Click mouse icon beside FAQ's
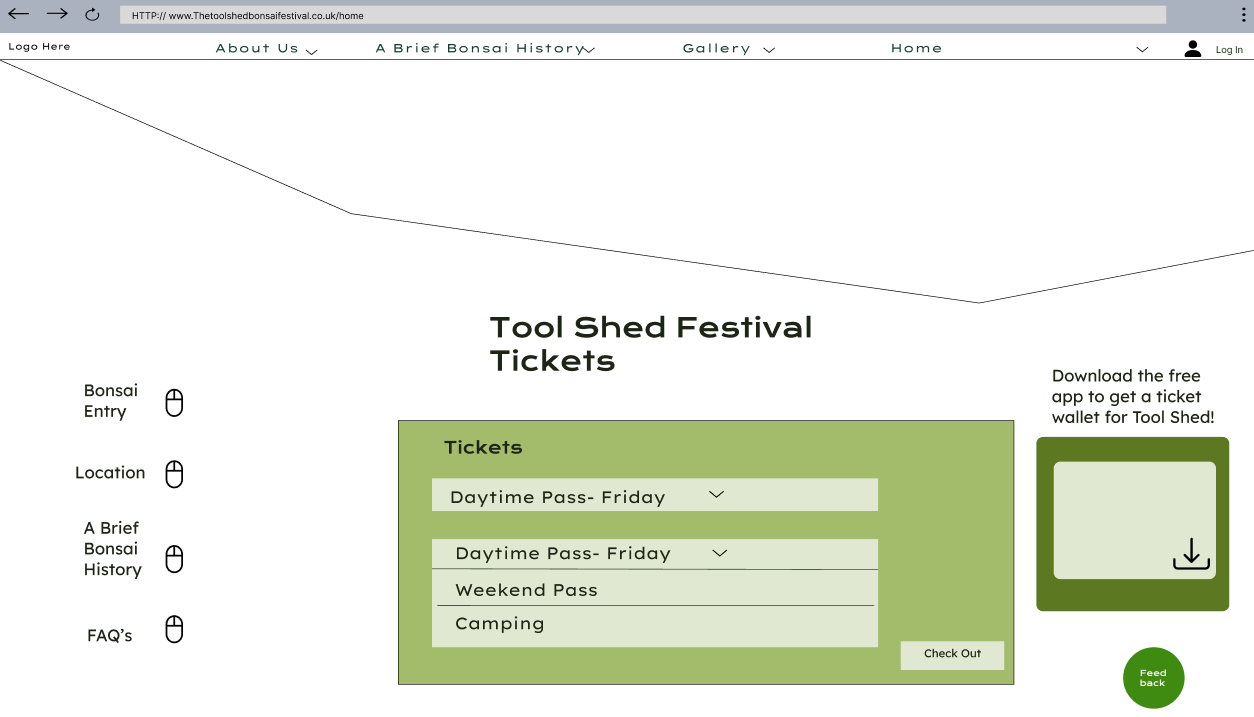 (x=174, y=630)
